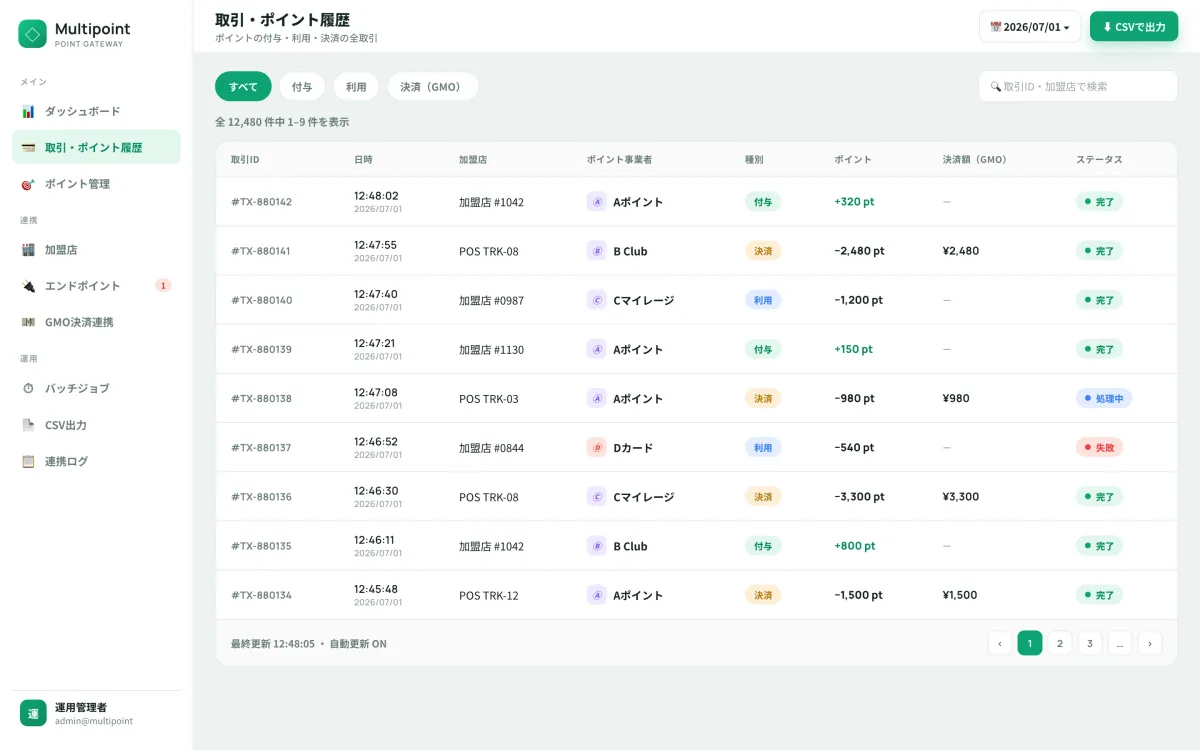Click the 連携ログ notepad icon

(x=28, y=461)
